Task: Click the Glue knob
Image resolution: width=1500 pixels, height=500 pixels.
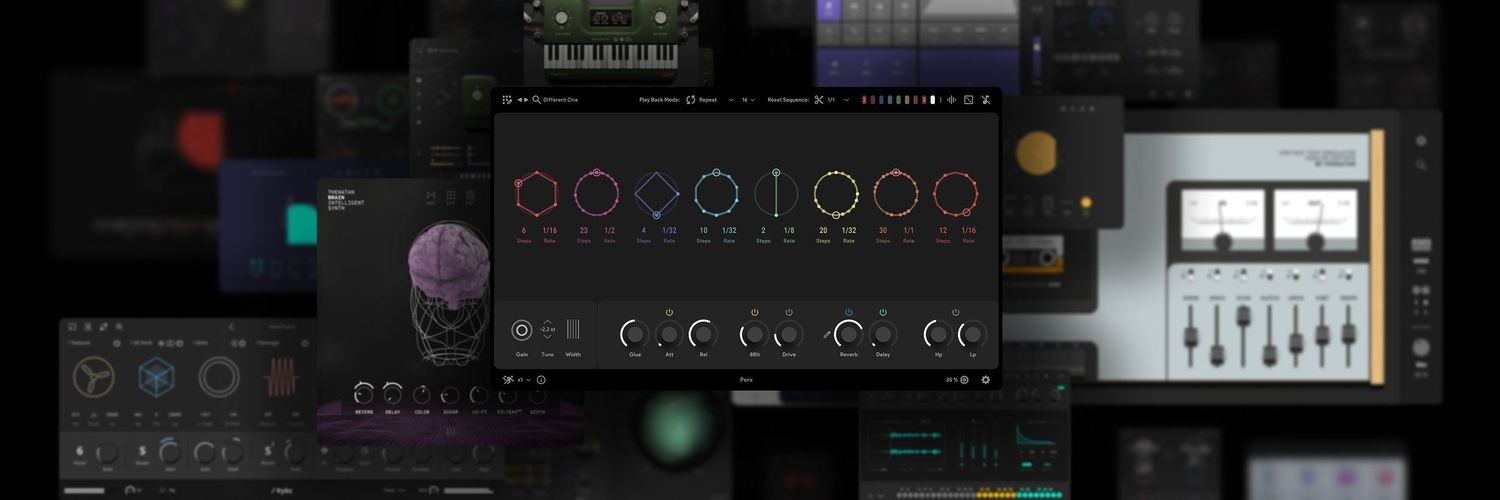Action: tap(635, 333)
